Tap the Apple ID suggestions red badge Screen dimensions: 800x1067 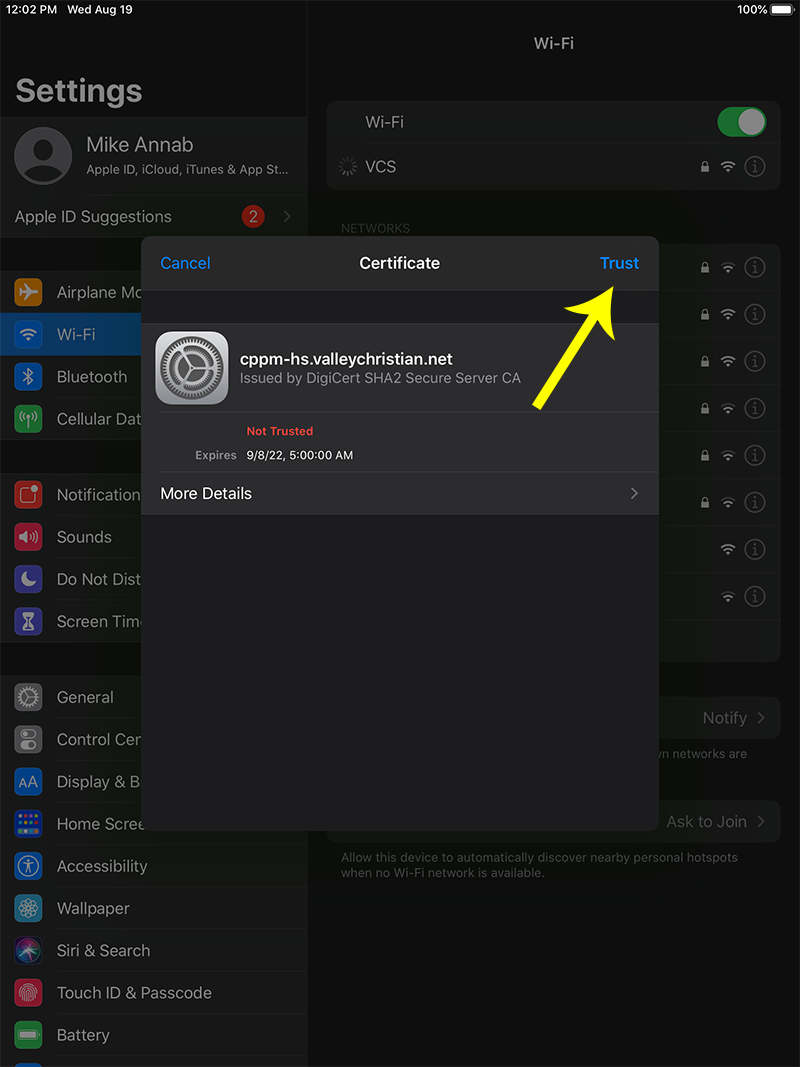click(x=253, y=217)
